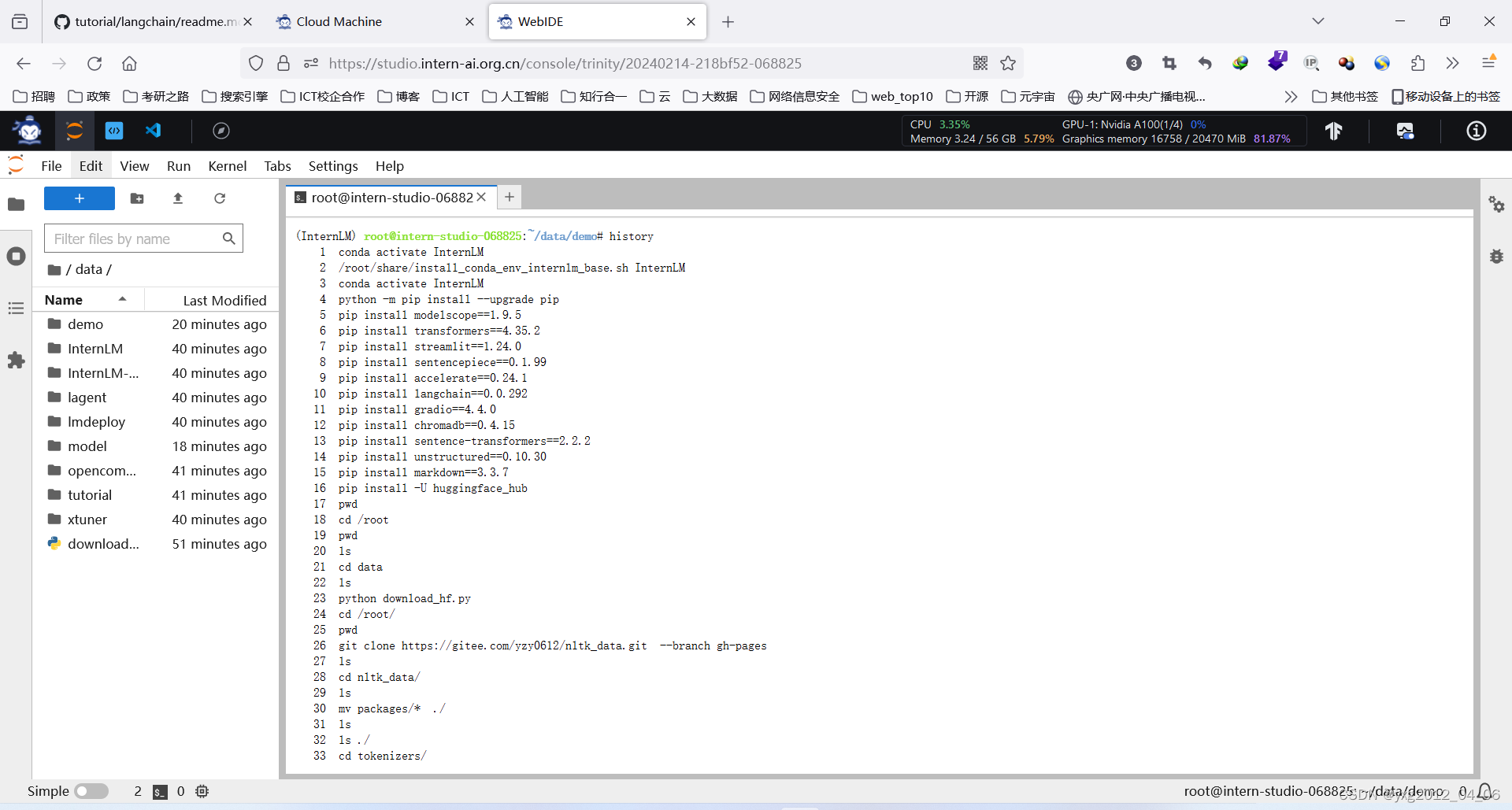This screenshot has width=1512, height=810.
Task: Bookmark this page with the star icon
Action: pyautogui.click(x=1008, y=64)
